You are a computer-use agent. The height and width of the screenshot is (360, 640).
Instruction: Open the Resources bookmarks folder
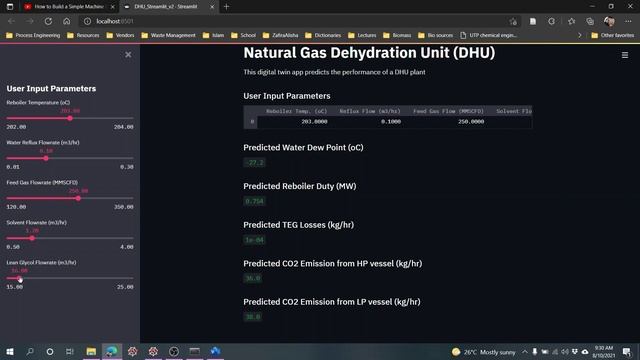tap(83, 36)
